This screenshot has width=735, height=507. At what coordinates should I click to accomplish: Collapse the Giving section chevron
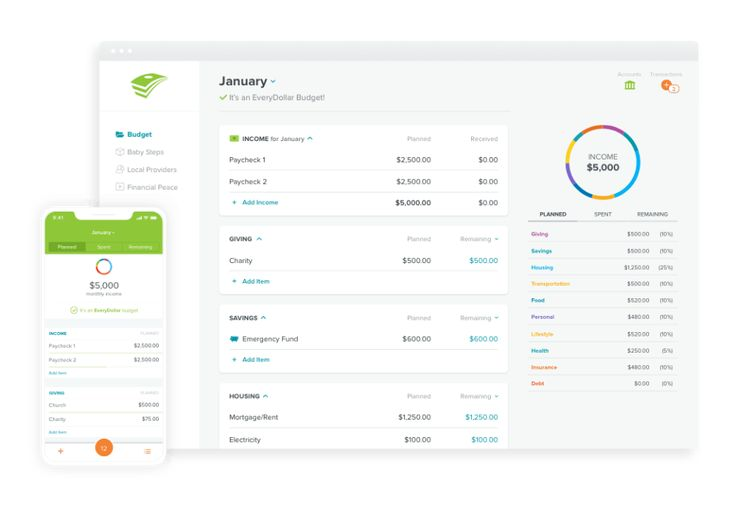tap(259, 239)
